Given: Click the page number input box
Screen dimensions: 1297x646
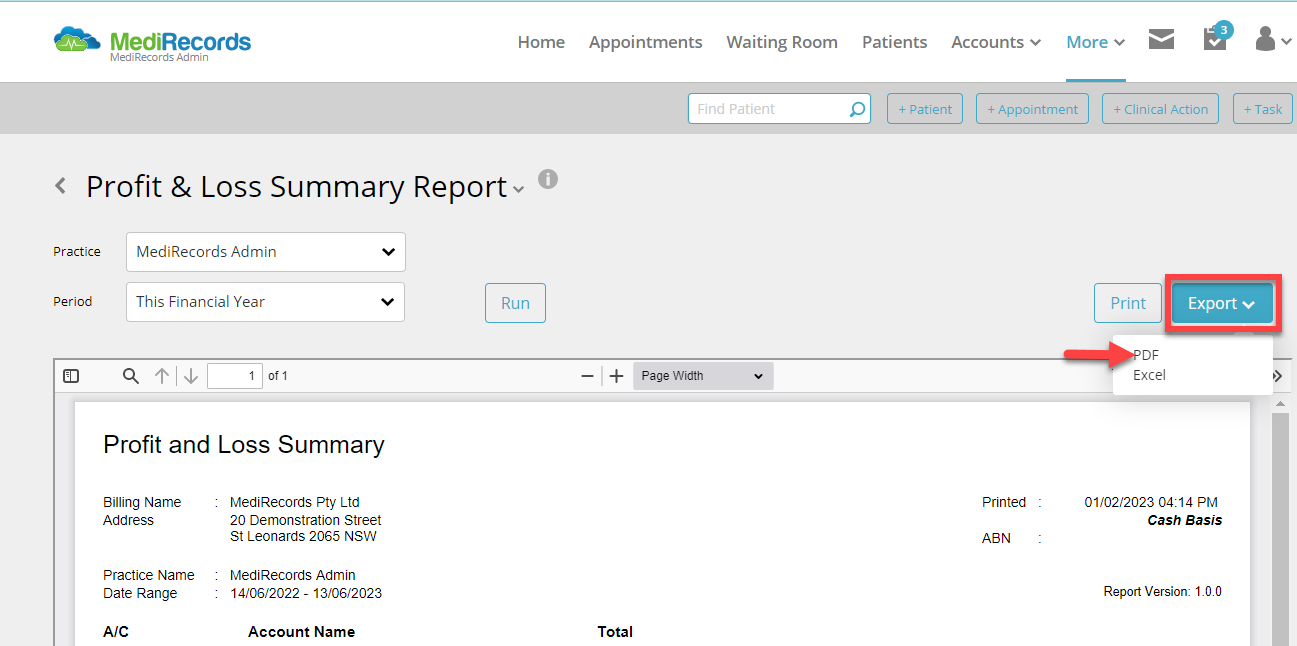Looking at the screenshot, I should (235, 376).
